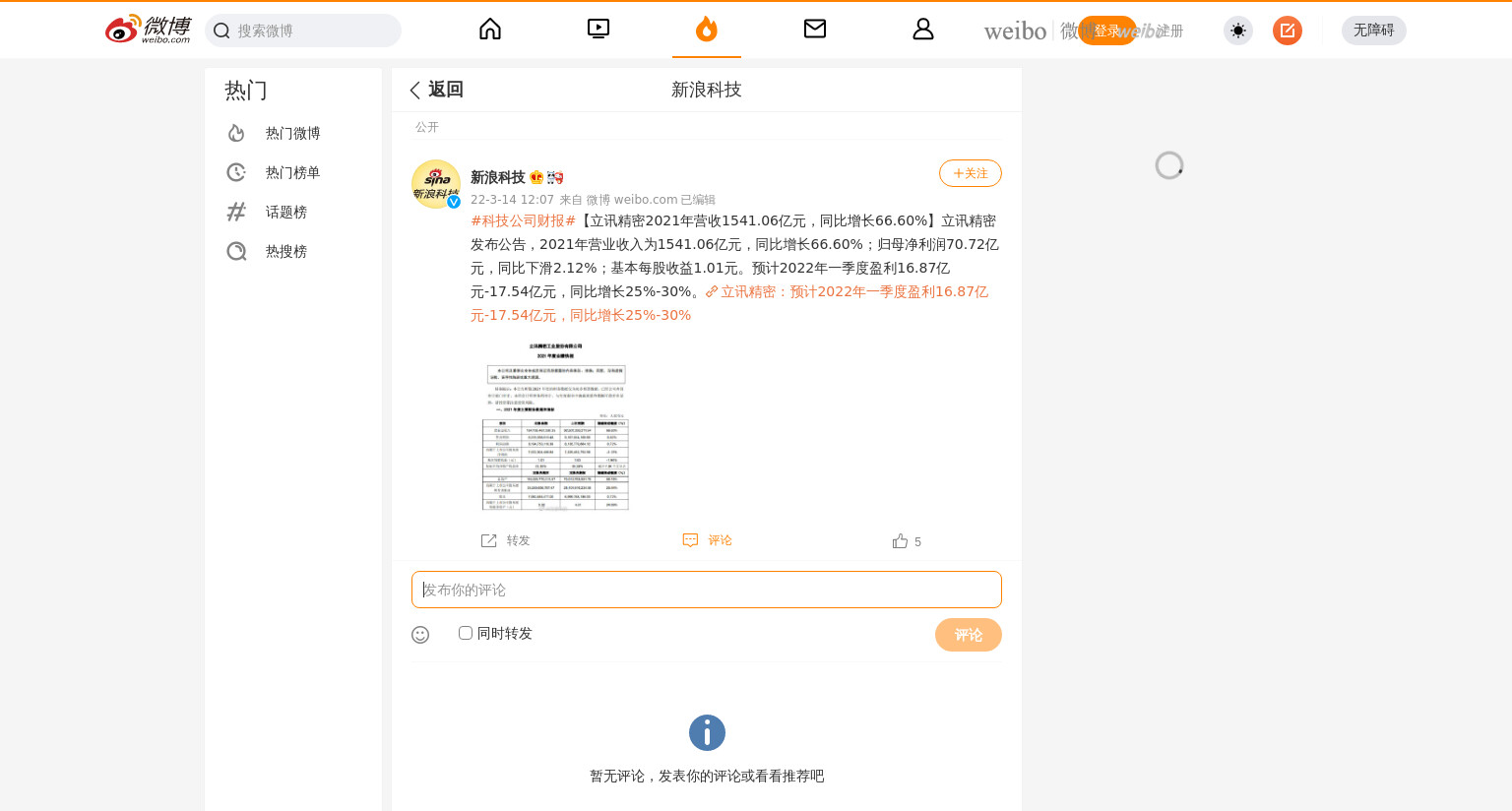Click the 发布你的评论 comment field
The width and height of the screenshot is (1512, 811).
[x=707, y=590]
